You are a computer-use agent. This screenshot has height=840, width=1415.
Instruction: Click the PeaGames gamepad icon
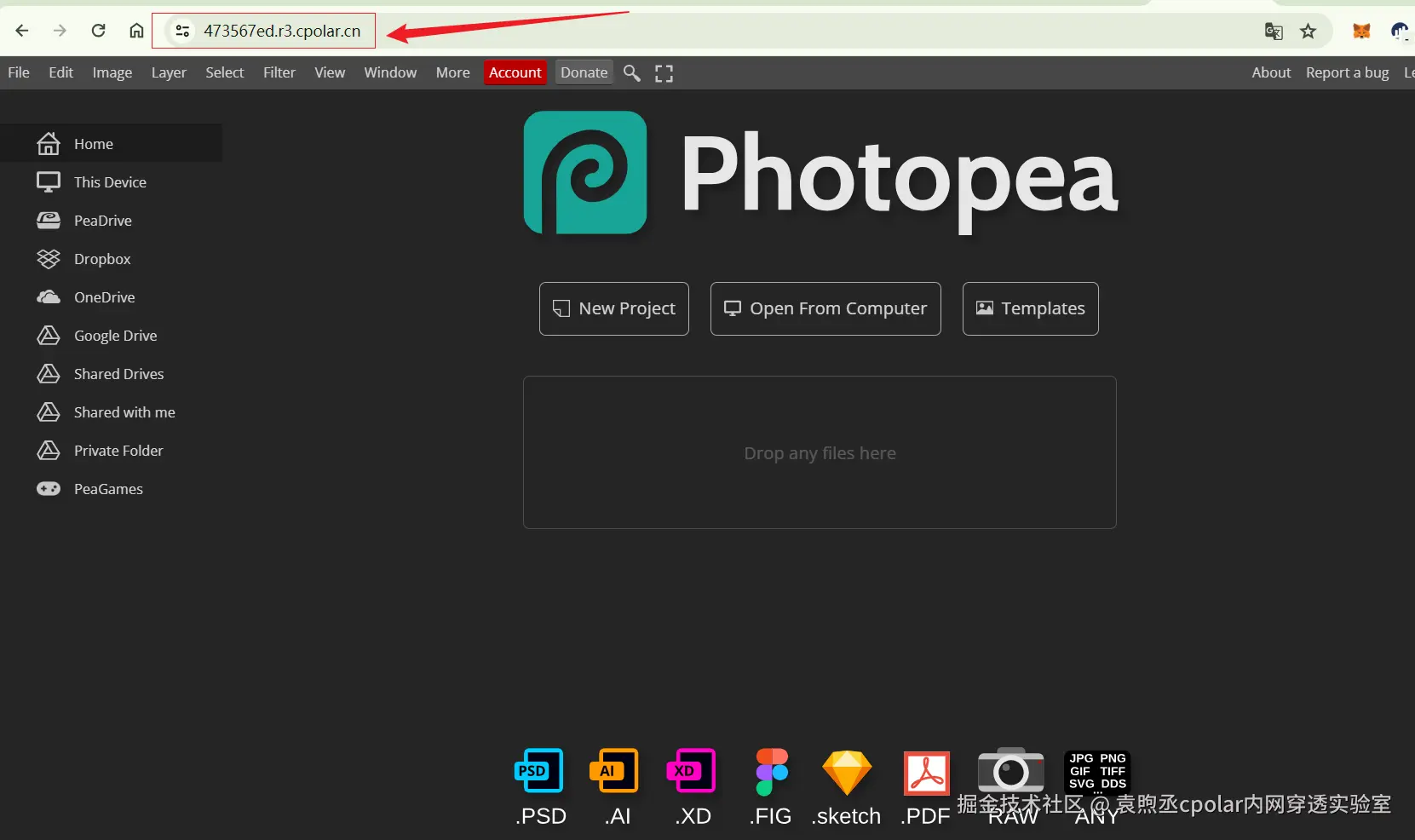click(x=49, y=488)
